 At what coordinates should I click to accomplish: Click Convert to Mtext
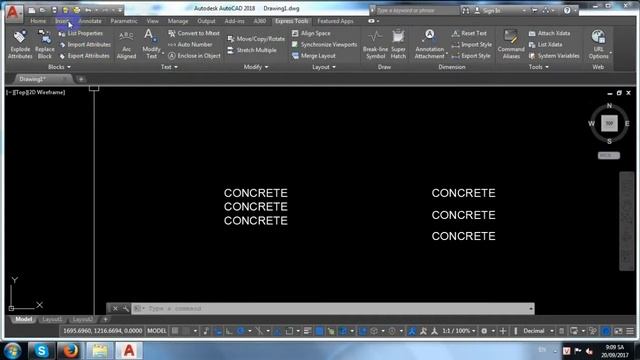[x=194, y=33]
